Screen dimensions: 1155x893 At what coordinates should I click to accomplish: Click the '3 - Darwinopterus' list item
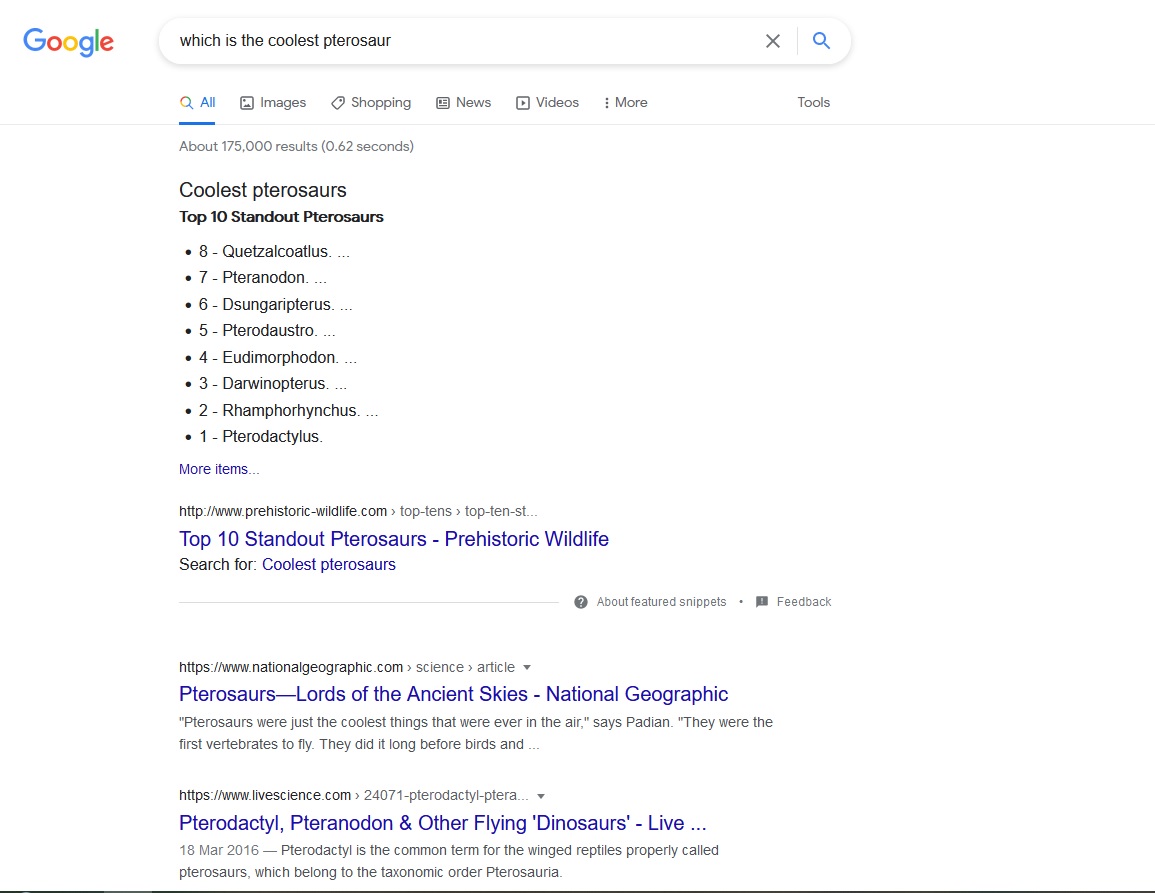click(x=273, y=384)
